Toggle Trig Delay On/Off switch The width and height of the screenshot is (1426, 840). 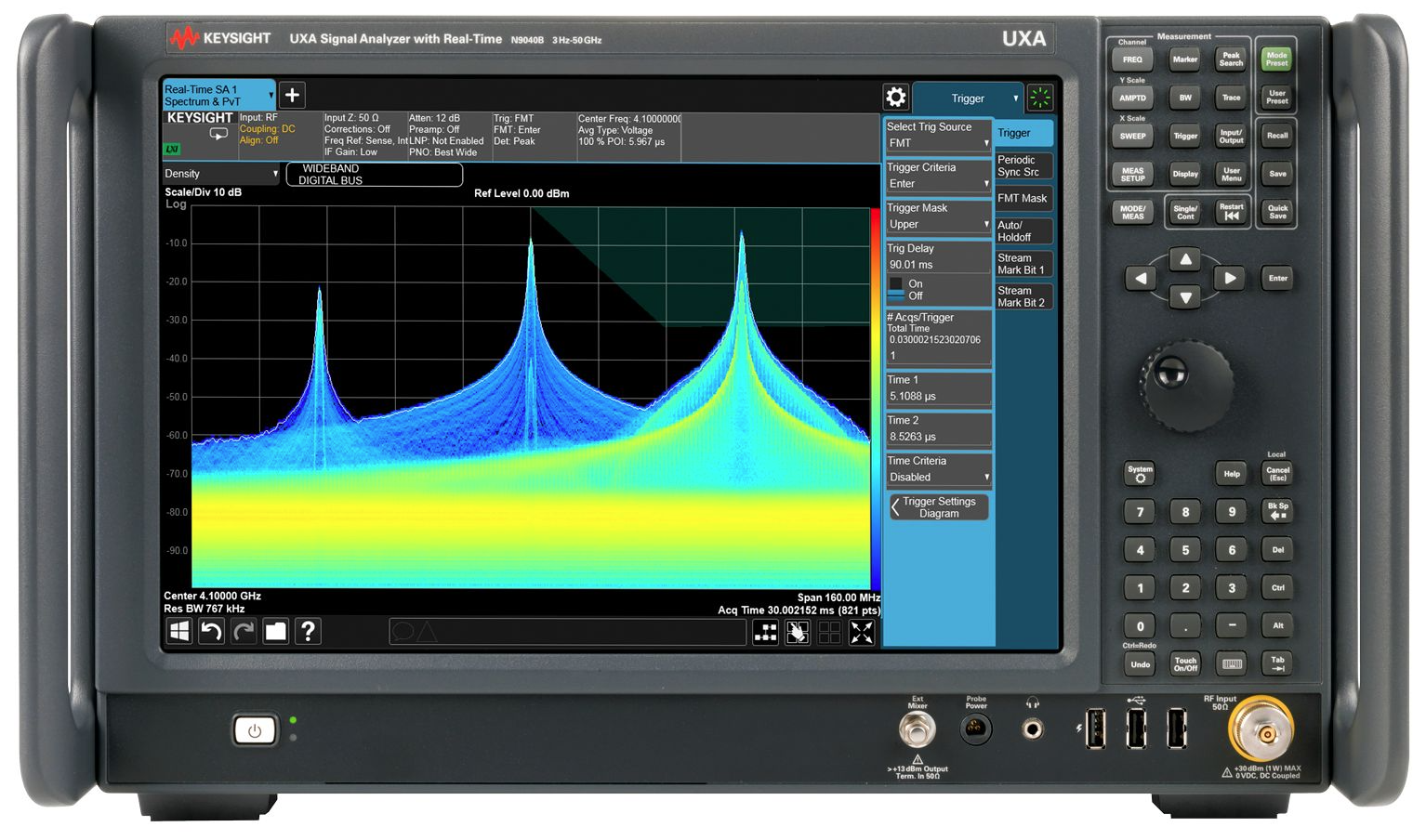[897, 289]
